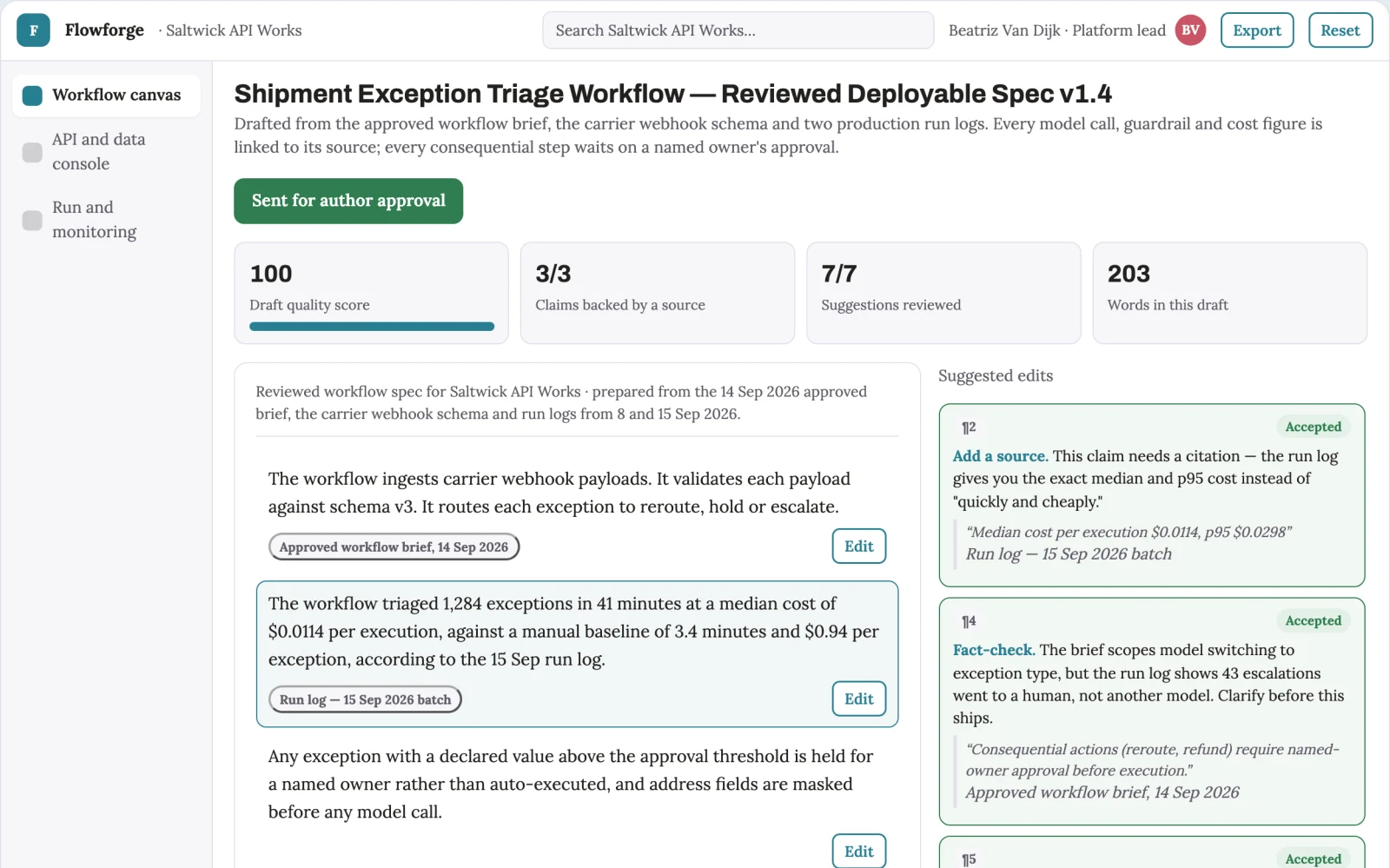This screenshot has height=868, width=1390.
Task: Select Workflow canvas in sidebar
Action: pyautogui.click(x=106, y=96)
